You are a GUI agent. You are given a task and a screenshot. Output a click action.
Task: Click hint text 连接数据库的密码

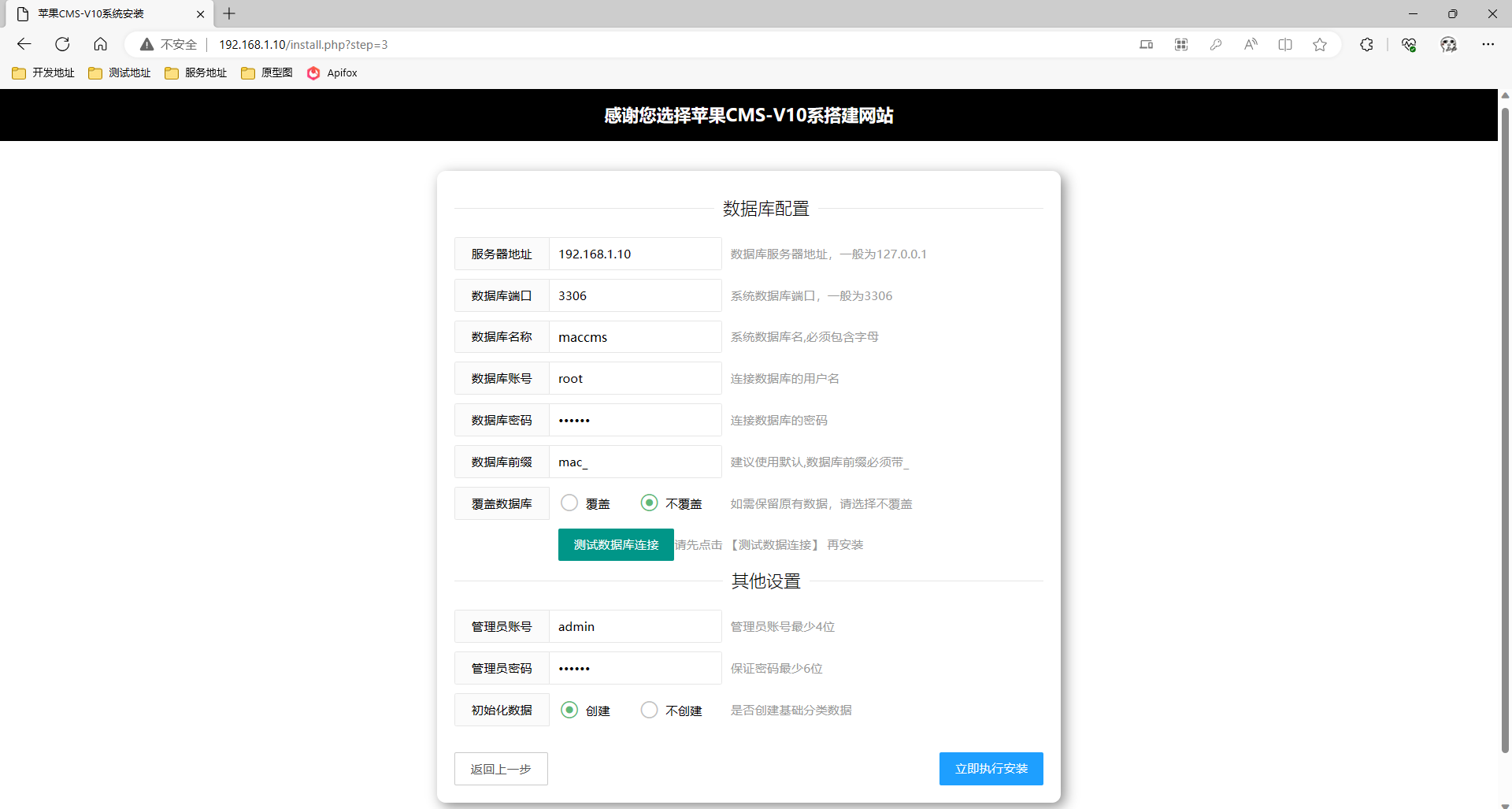click(x=778, y=420)
